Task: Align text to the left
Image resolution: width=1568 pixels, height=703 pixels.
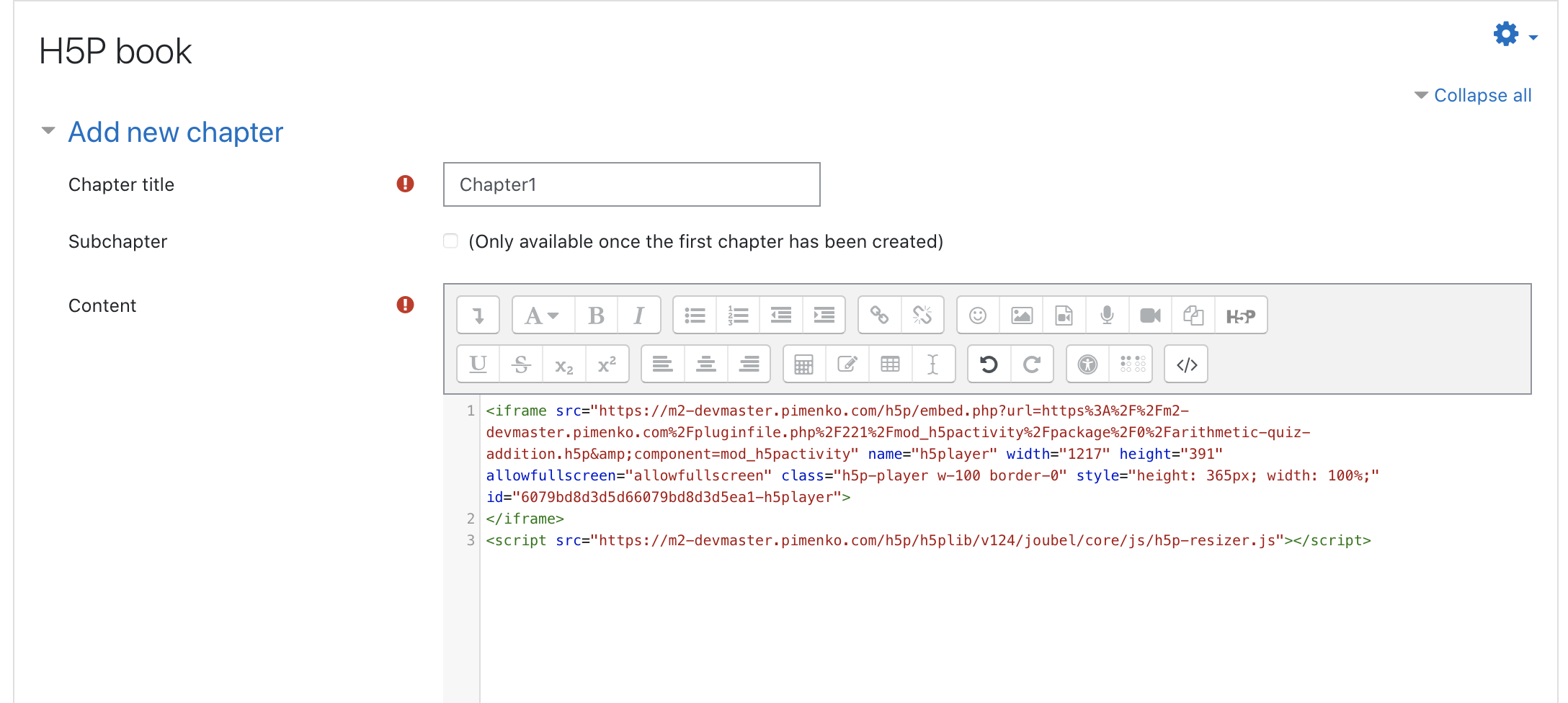Action: (662, 364)
